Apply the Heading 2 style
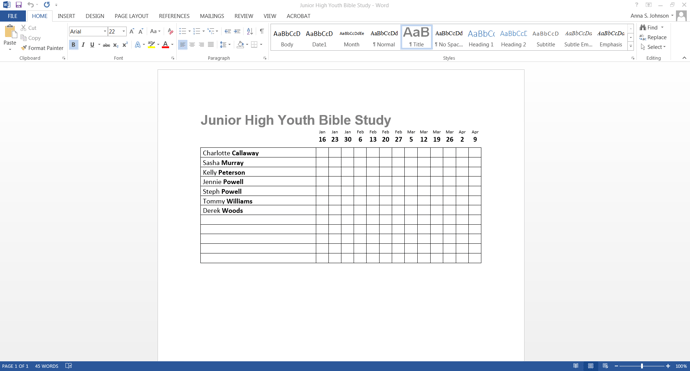This screenshot has width=690, height=371. tap(513, 38)
